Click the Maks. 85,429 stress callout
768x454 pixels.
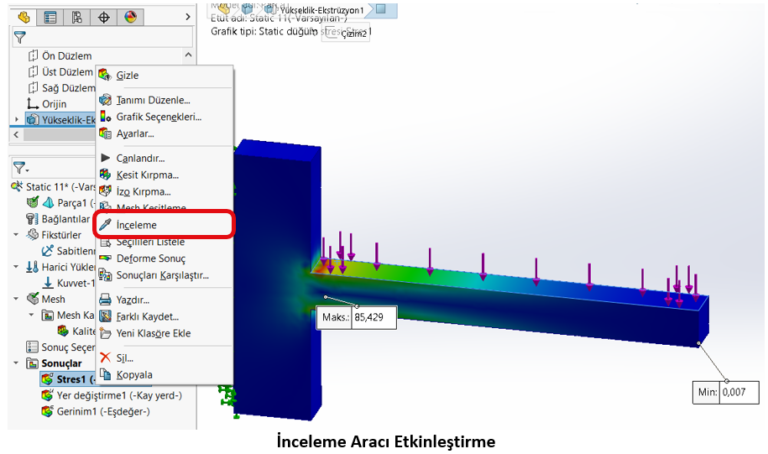pyautogui.click(x=353, y=316)
